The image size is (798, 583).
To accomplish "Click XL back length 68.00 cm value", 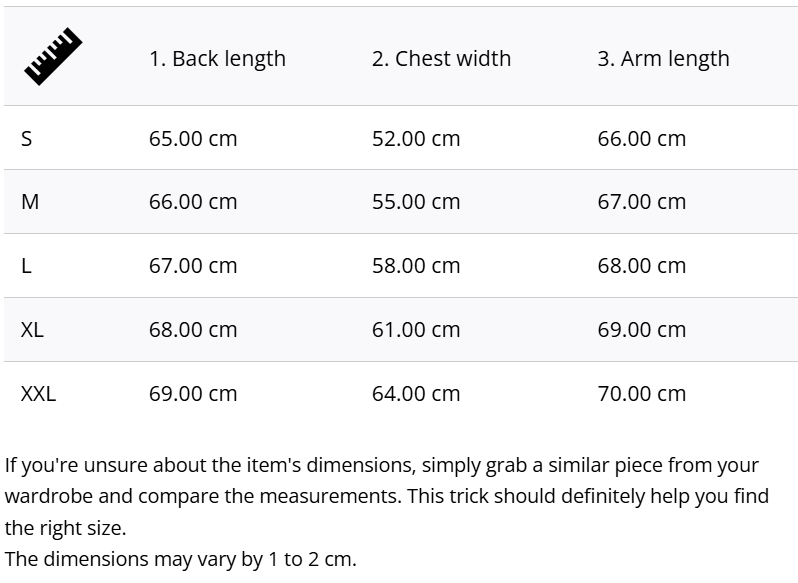I will coord(193,330).
